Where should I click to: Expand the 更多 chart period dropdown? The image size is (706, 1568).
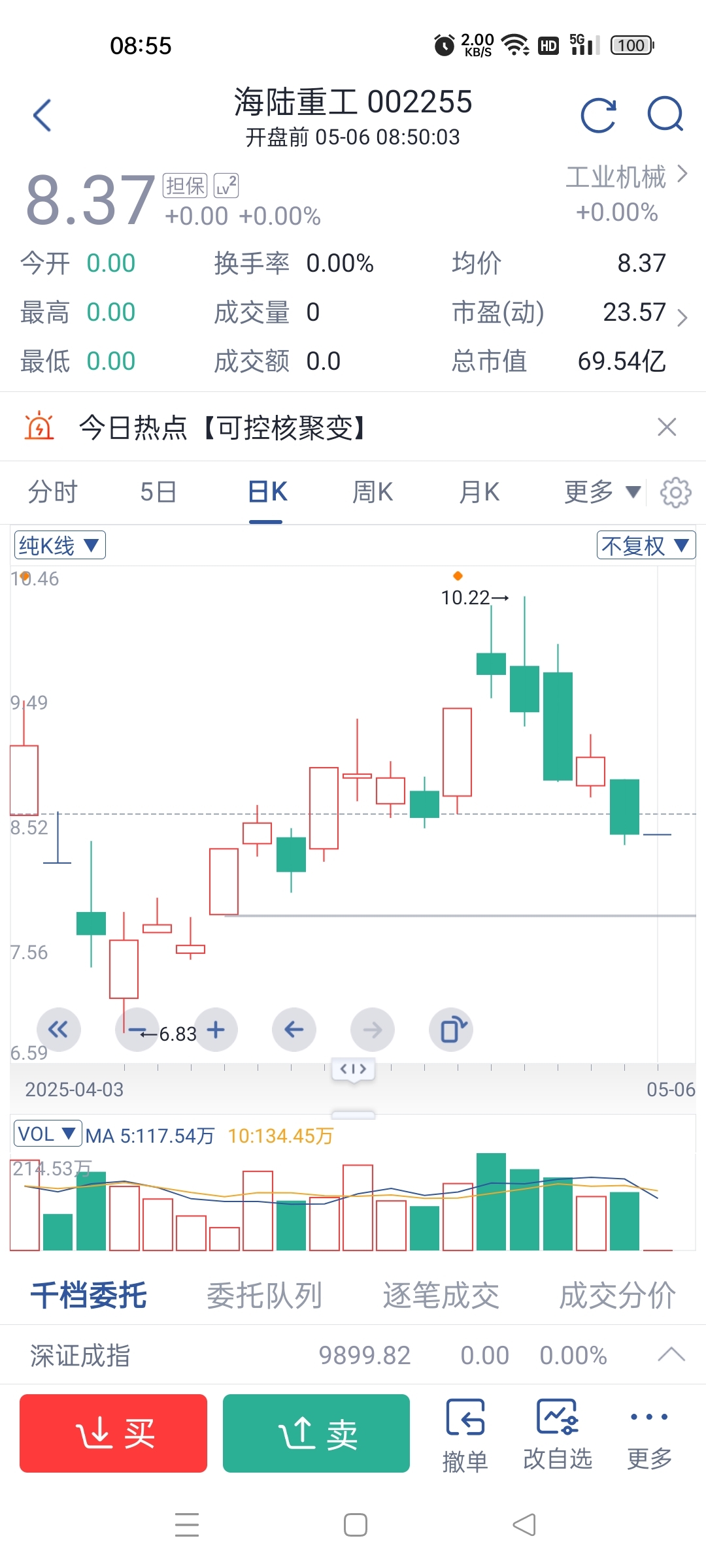[x=602, y=492]
